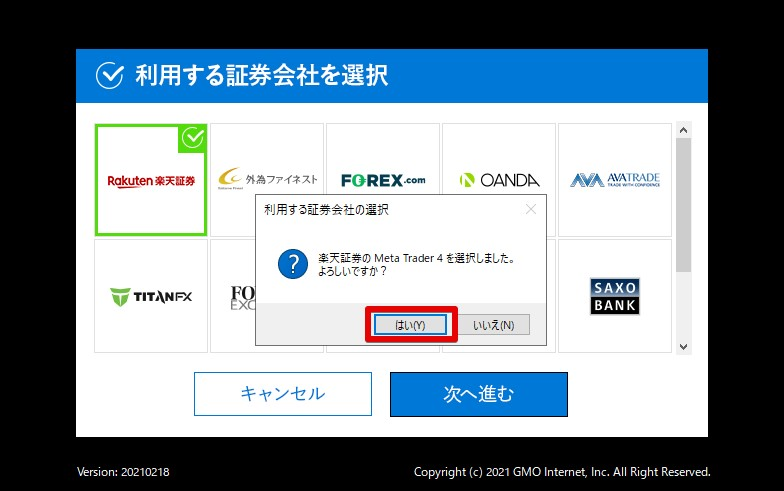Close the 利用する証券会社の選択 dialog
The height and width of the screenshot is (491, 784).
(531, 209)
